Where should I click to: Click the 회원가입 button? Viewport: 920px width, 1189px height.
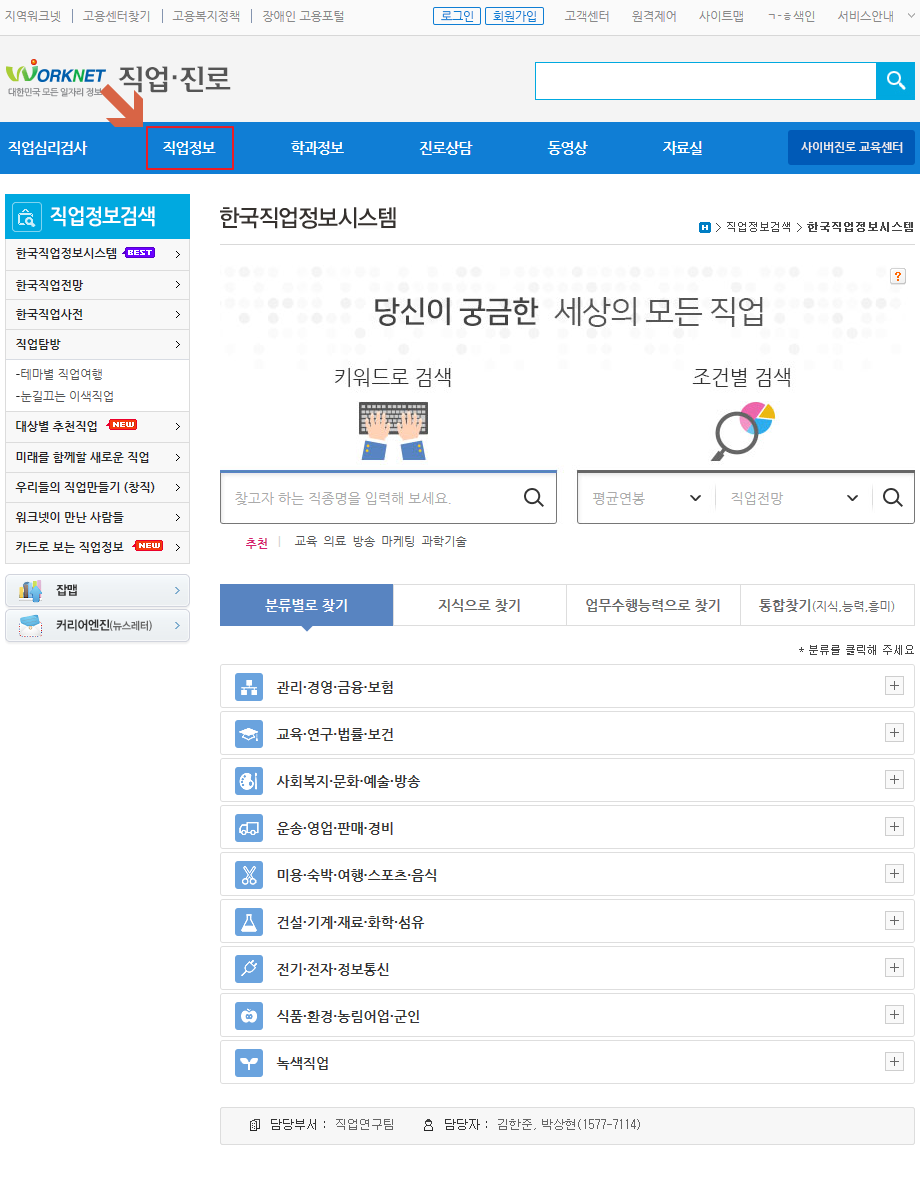514,16
